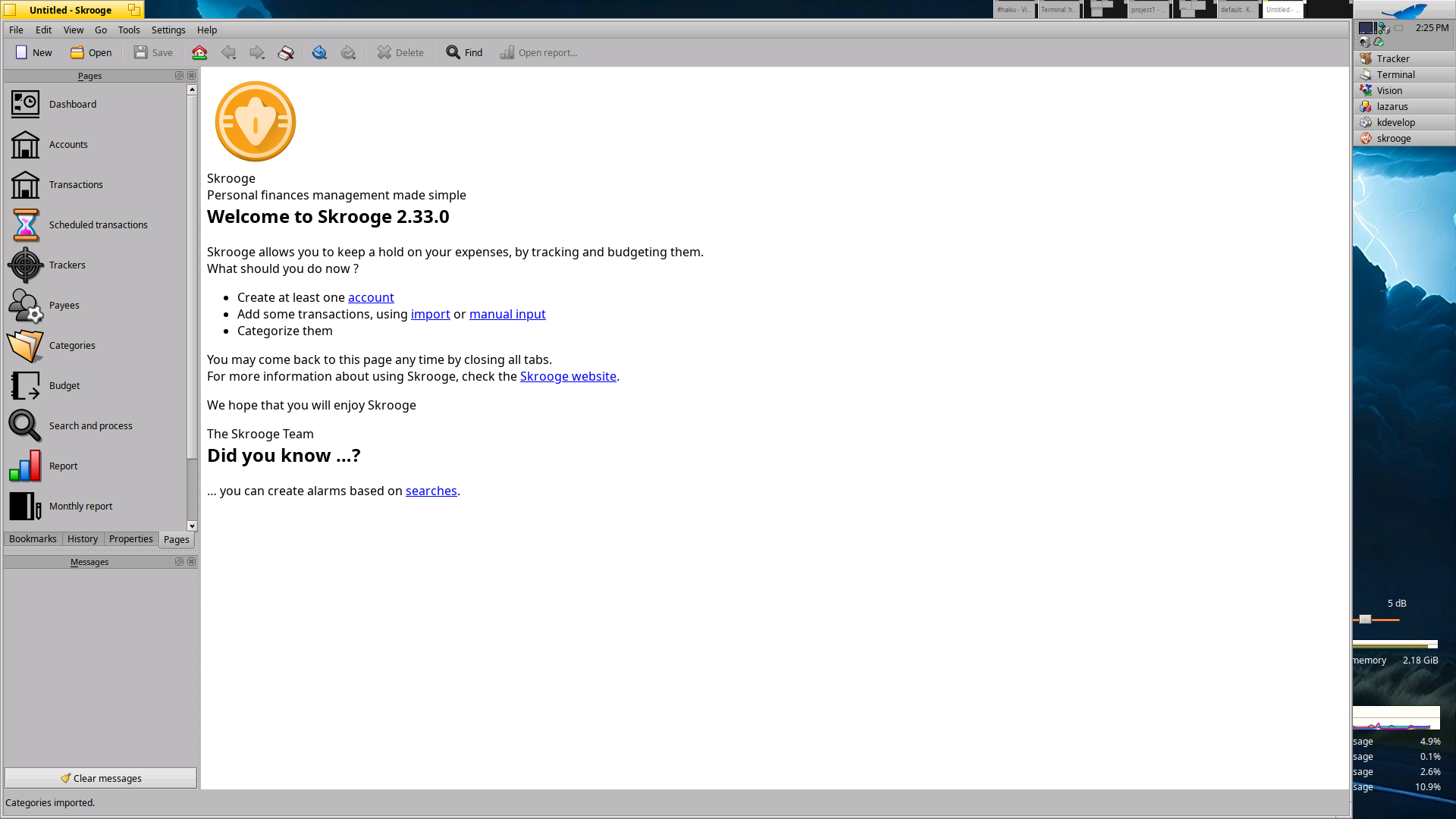
Task: Open the Report page with bar chart icon
Action: click(95, 466)
